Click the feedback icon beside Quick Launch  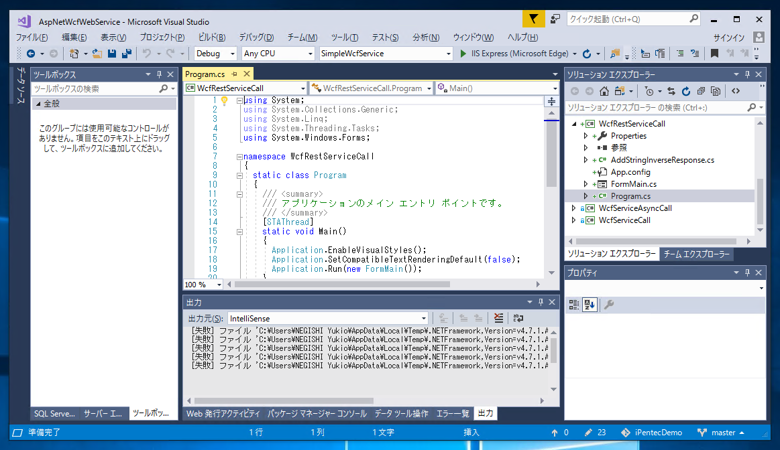(555, 19)
